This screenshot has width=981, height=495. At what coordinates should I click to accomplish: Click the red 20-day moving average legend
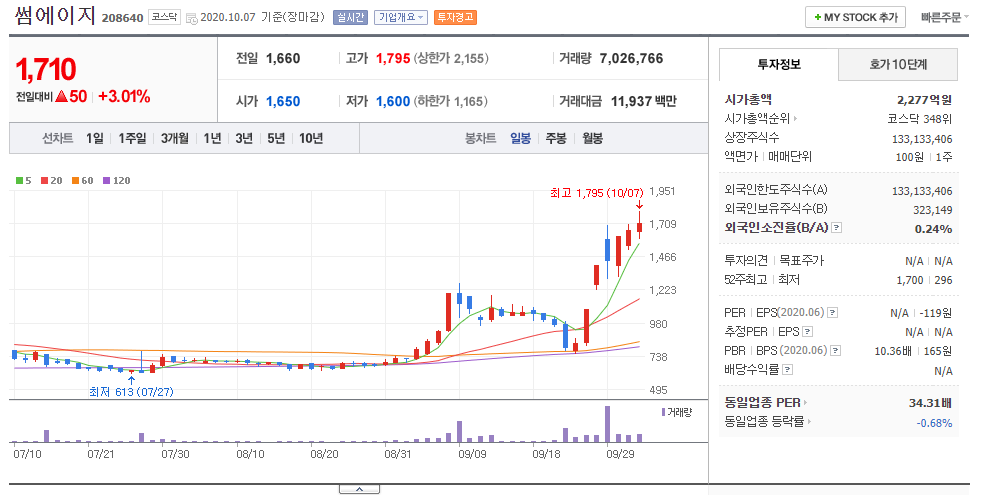pyautogui.click(x=52, y=180)
